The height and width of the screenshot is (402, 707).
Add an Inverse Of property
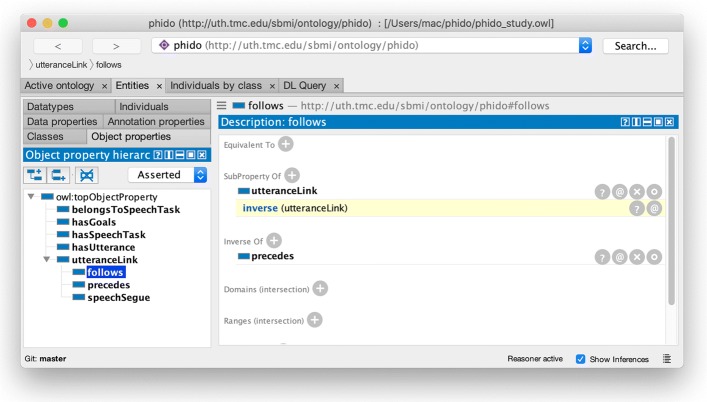[x=274, y=240]
